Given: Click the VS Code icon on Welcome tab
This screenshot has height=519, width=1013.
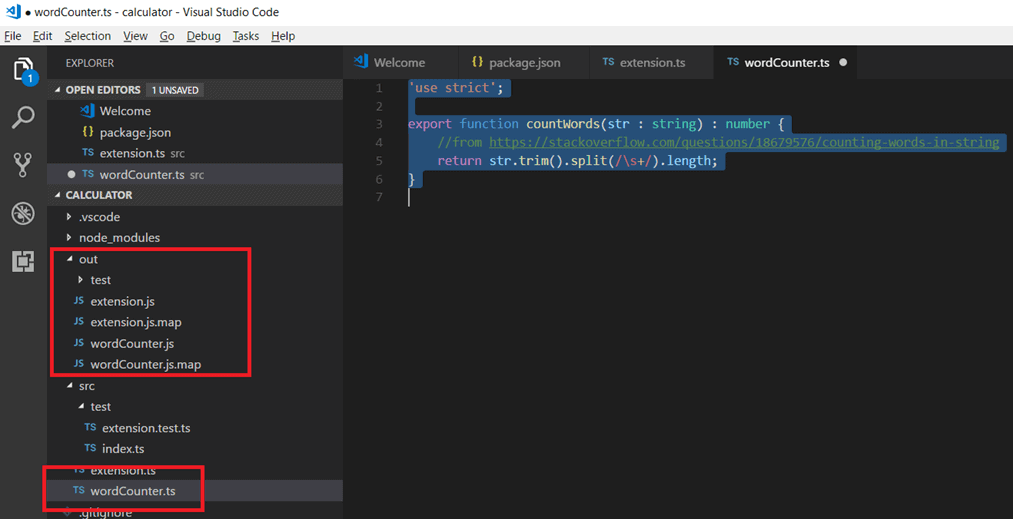Looking at the screenshot, I should pos(360,62).
